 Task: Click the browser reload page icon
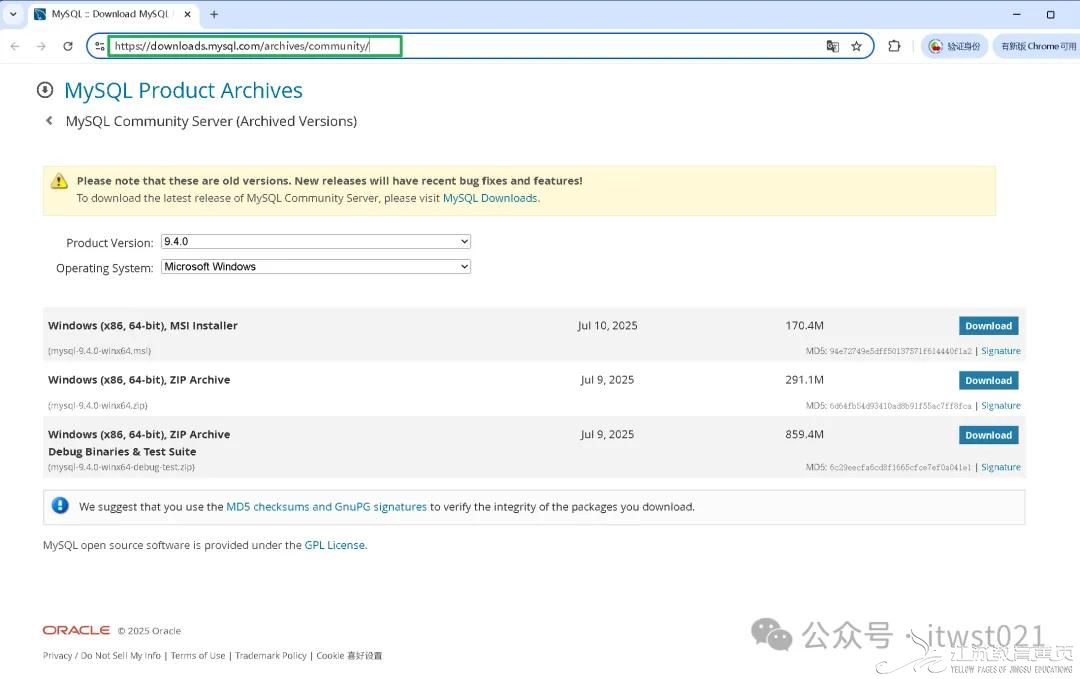tap(68, 46)
